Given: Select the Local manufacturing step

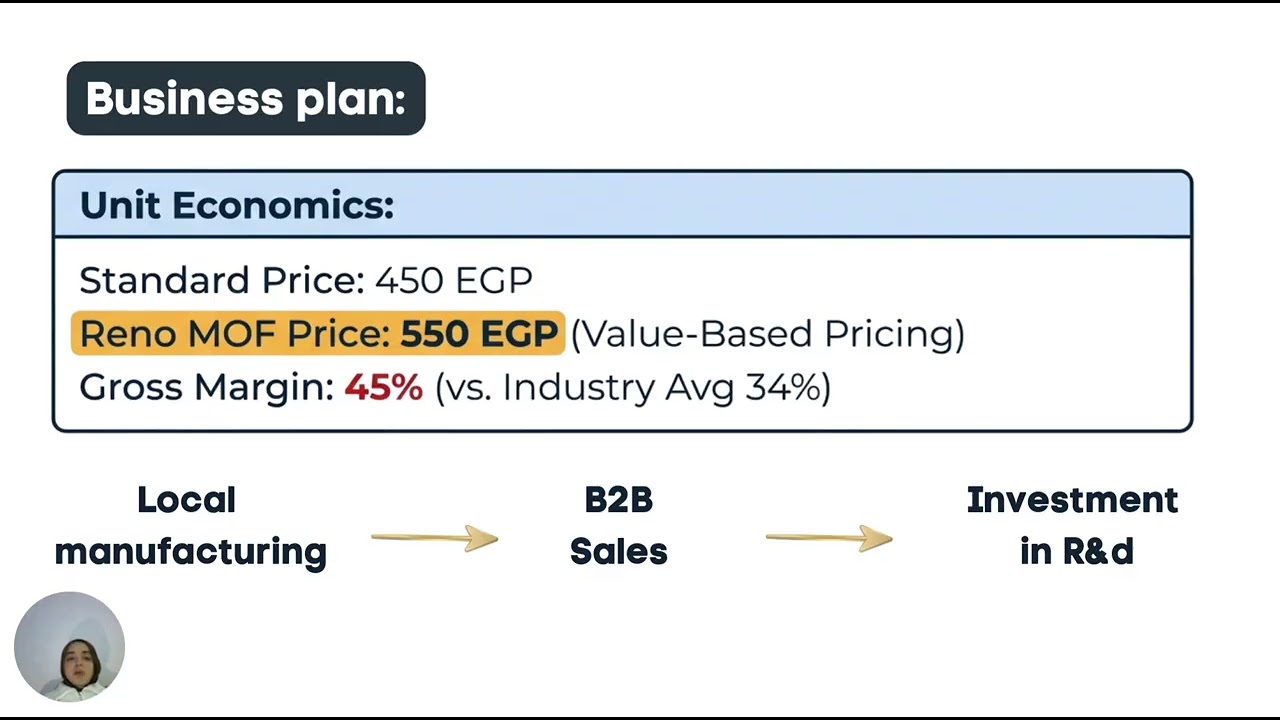Looking at the screenshot, I should click(190, 525).
